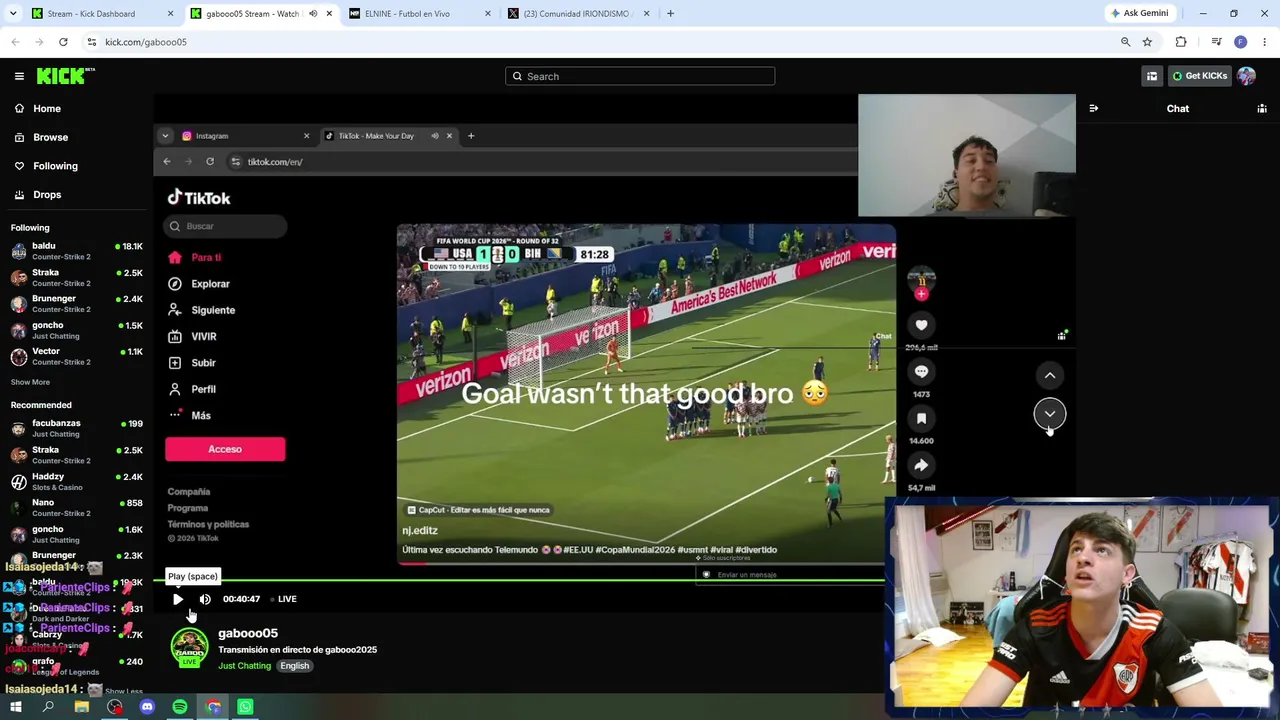Focus the Kick Search field
The width and height of the screenshot is (1280, 720).
tap(640, 76)
